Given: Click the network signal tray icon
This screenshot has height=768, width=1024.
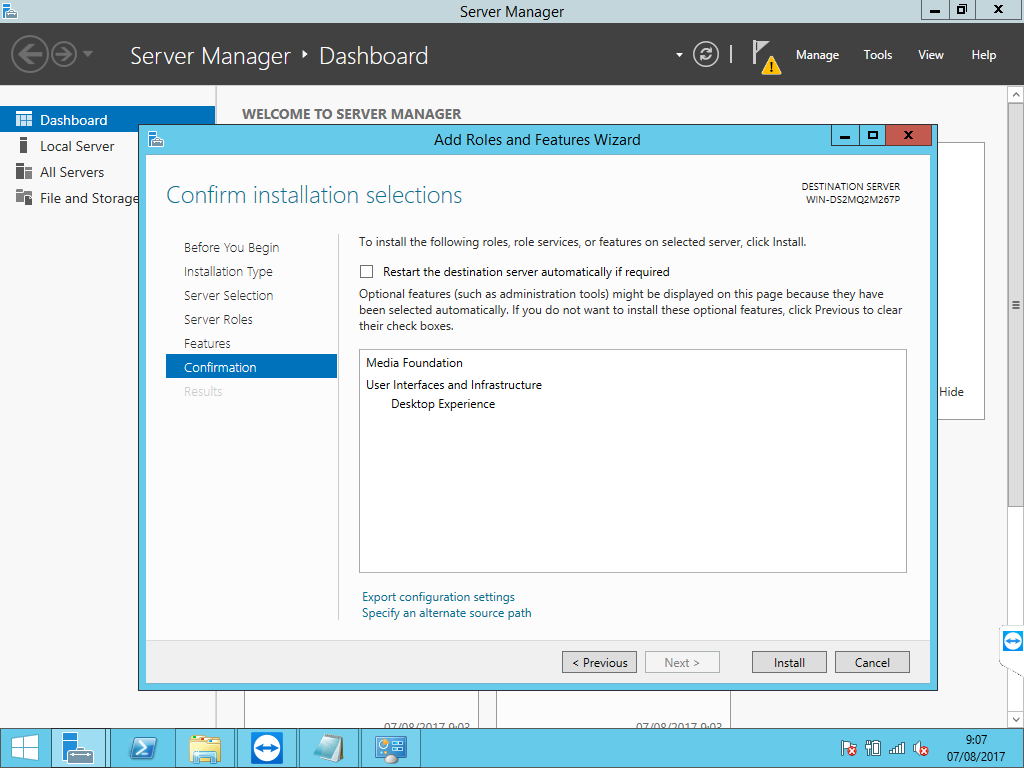Looking at the screenshot, I should 897,748.
